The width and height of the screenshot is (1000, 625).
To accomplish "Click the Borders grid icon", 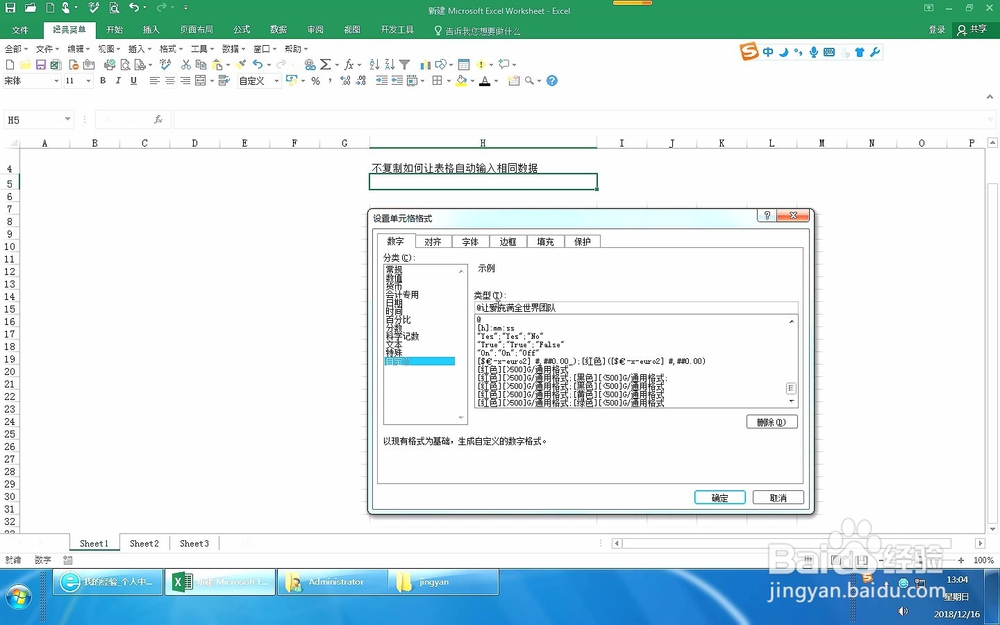I will click(437, 81).
